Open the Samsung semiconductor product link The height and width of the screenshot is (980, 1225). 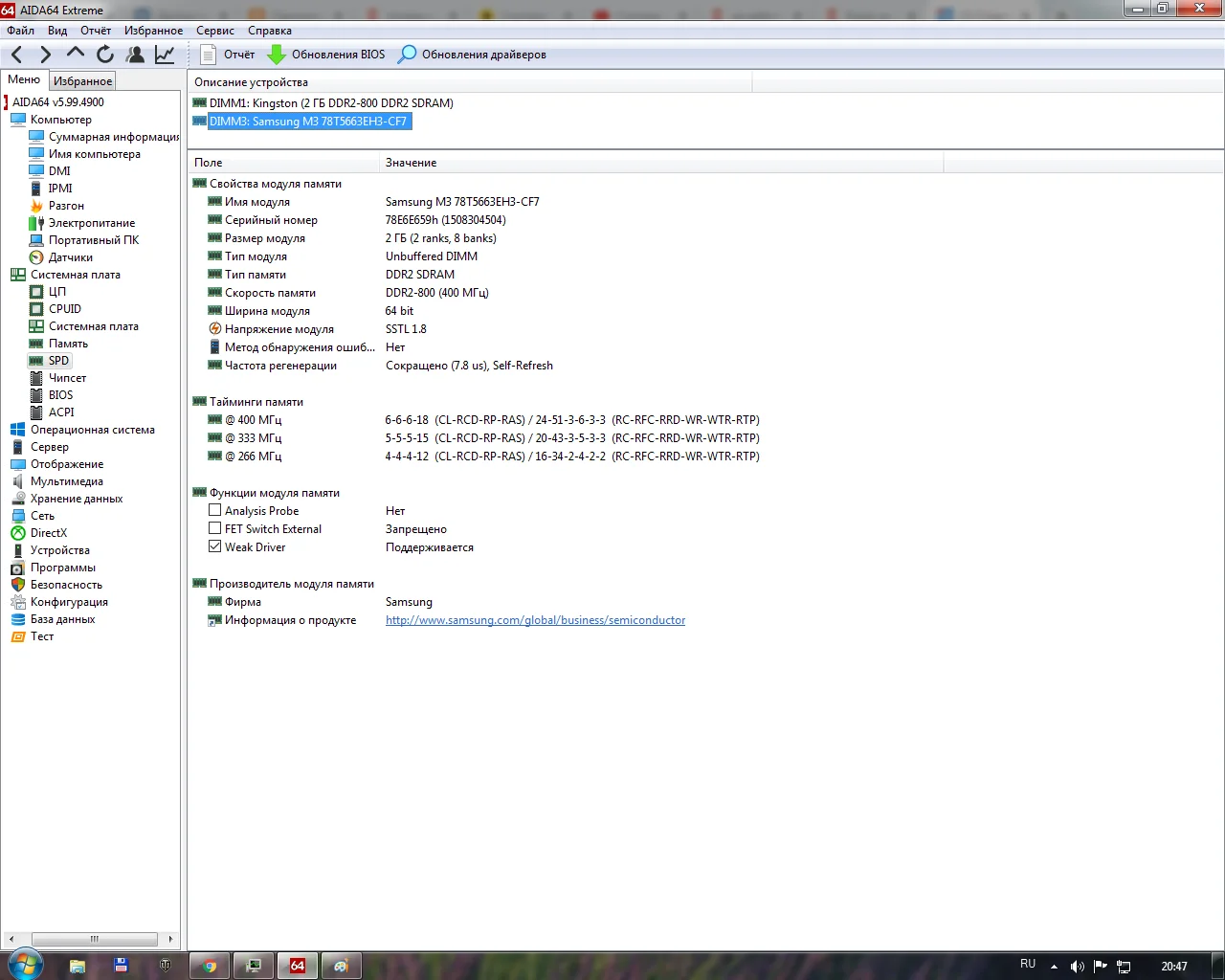click(535, 620)
